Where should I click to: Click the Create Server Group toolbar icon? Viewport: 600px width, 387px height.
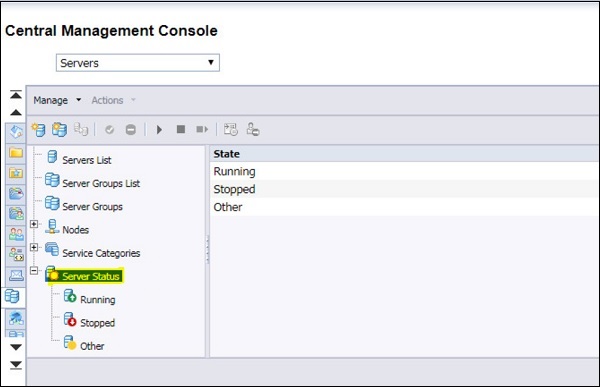(x=59, y=130)
